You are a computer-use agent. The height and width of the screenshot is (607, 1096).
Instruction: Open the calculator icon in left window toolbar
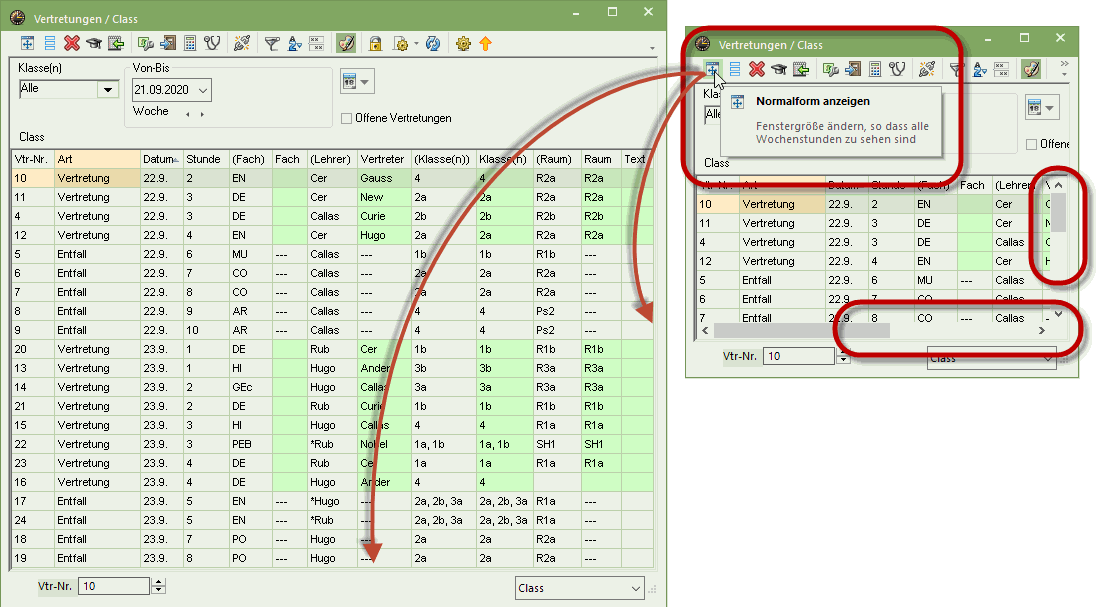tap(189, 43)
